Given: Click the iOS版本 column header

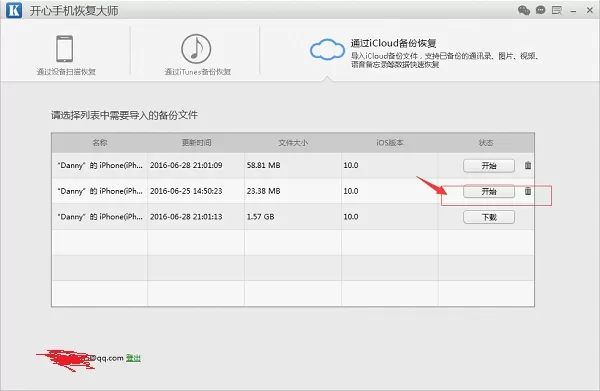Looking at the screenshot, I should [390, 143].
